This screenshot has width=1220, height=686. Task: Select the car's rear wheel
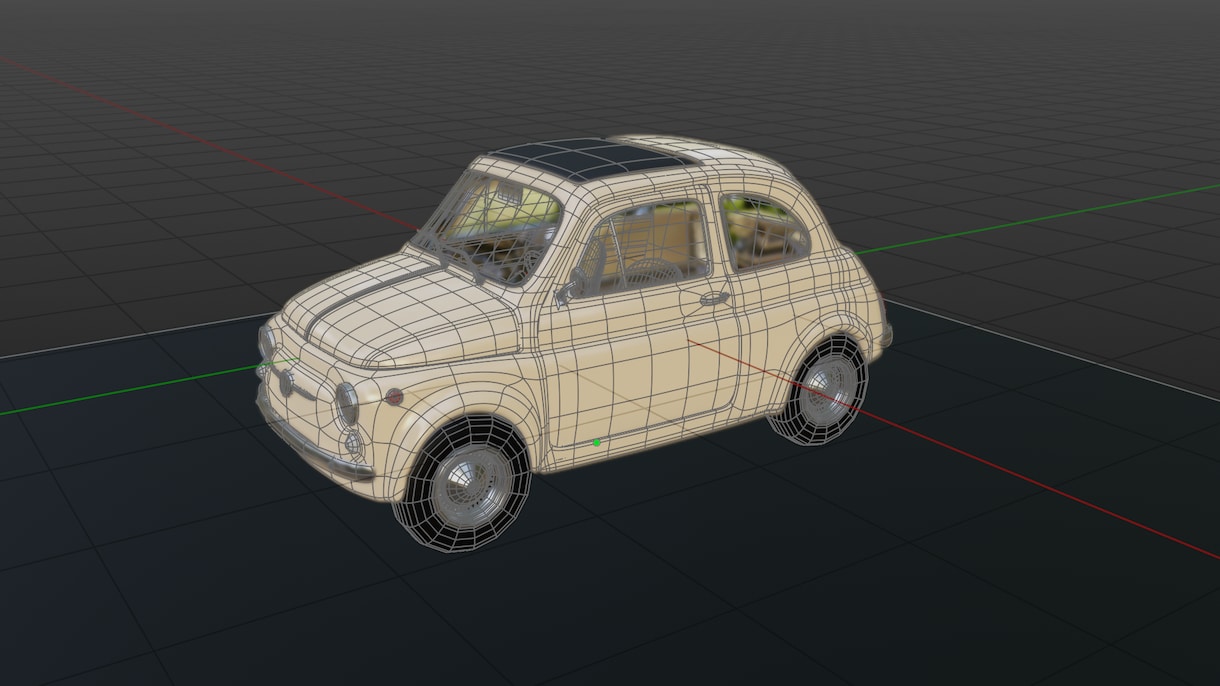click(818, 390)
